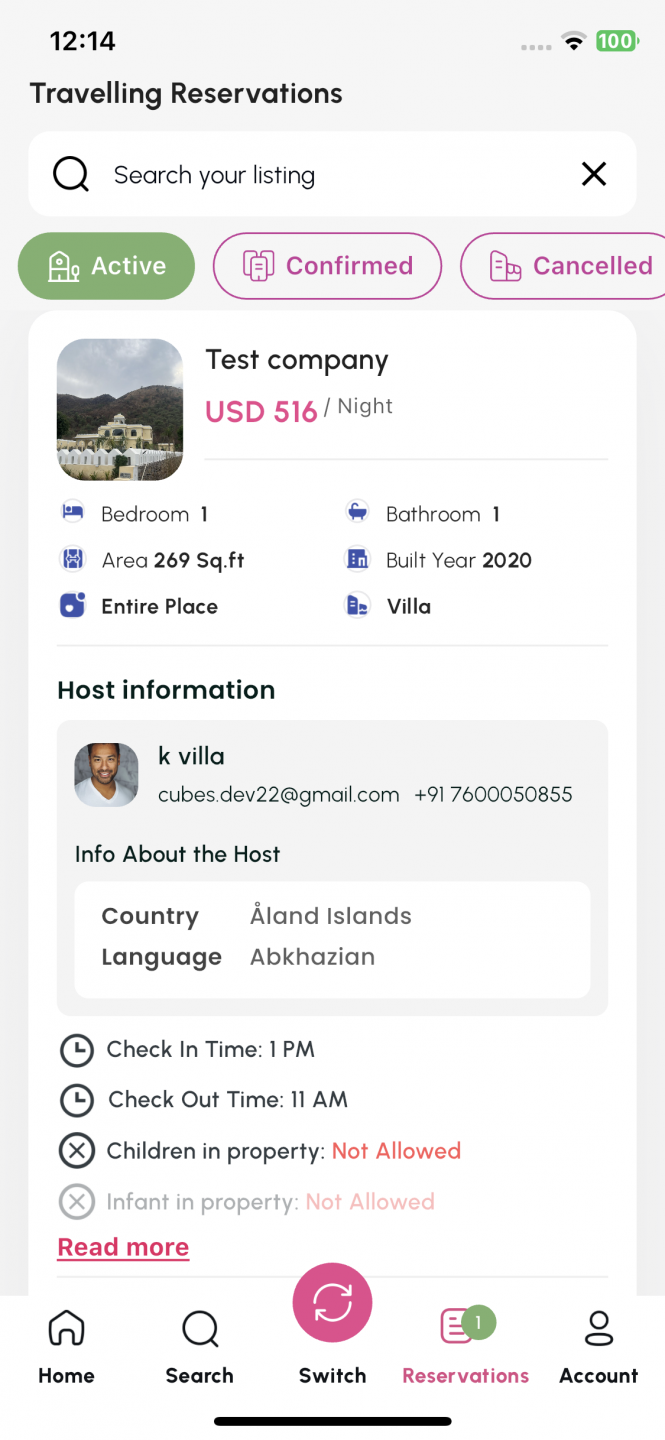665x1440 pixels.
Task: Tap the host phone number +91 7600050855
Action: point(494,795)
